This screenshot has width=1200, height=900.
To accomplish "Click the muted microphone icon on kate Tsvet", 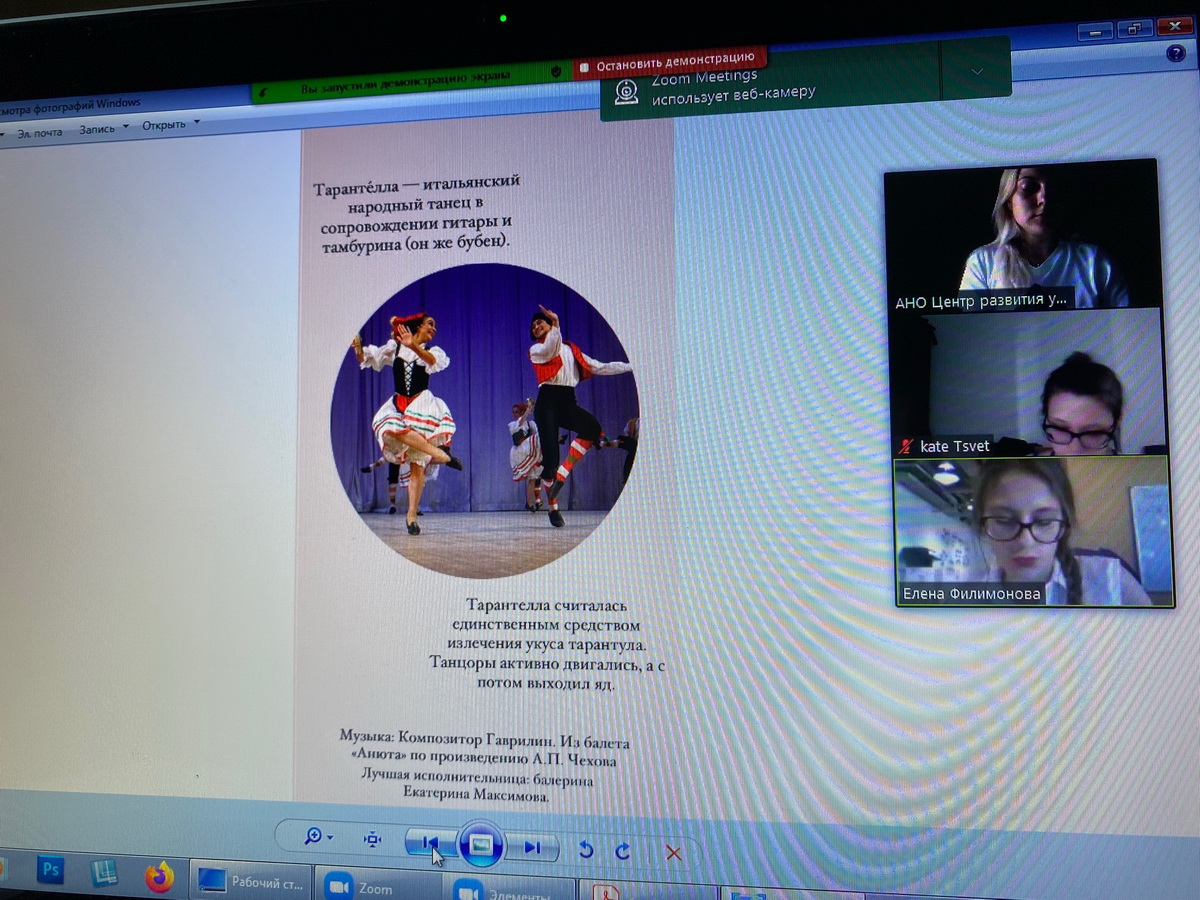I will coord(907,446).
